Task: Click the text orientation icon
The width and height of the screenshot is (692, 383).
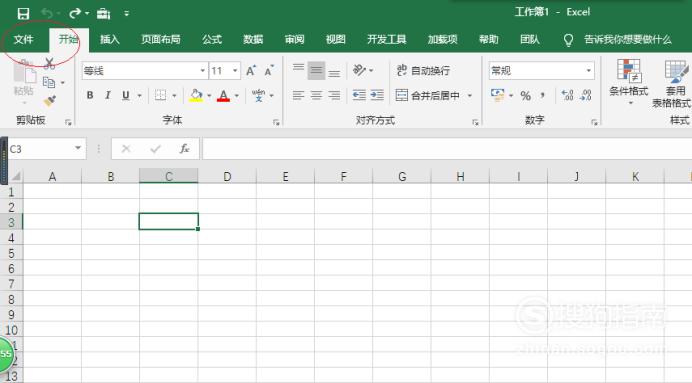Action: pos(359,70)
